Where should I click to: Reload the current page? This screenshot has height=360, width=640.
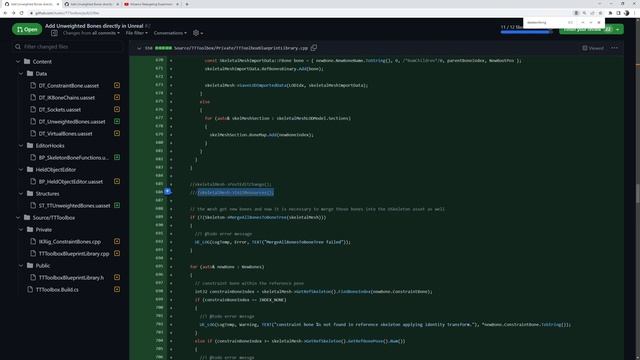click(x=21, y=13)
